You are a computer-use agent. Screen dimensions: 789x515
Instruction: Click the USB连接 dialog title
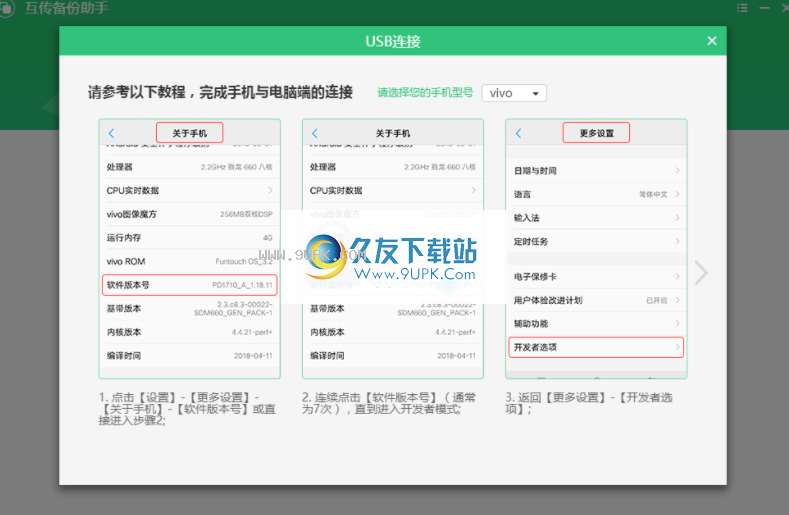pos(393,41)
